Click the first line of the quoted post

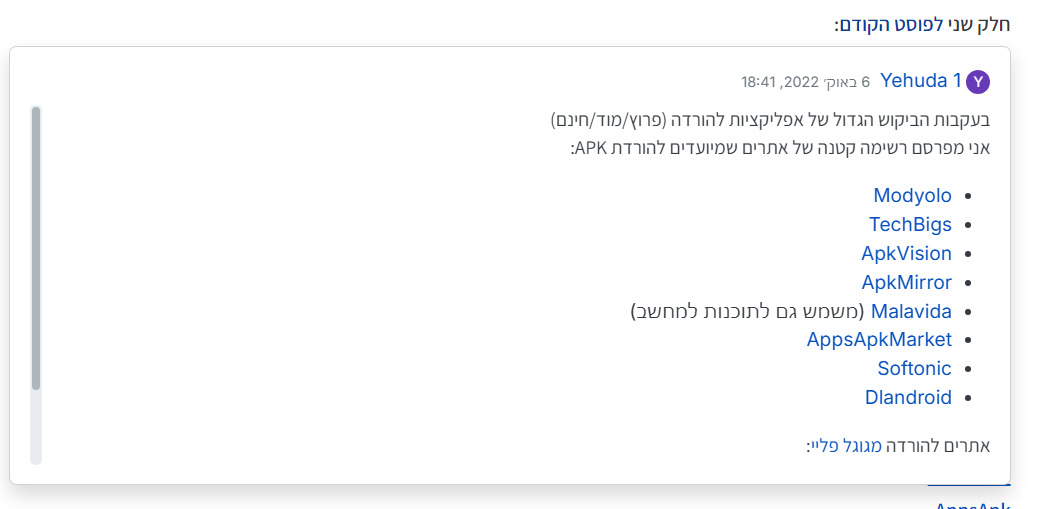click(770, 121)
